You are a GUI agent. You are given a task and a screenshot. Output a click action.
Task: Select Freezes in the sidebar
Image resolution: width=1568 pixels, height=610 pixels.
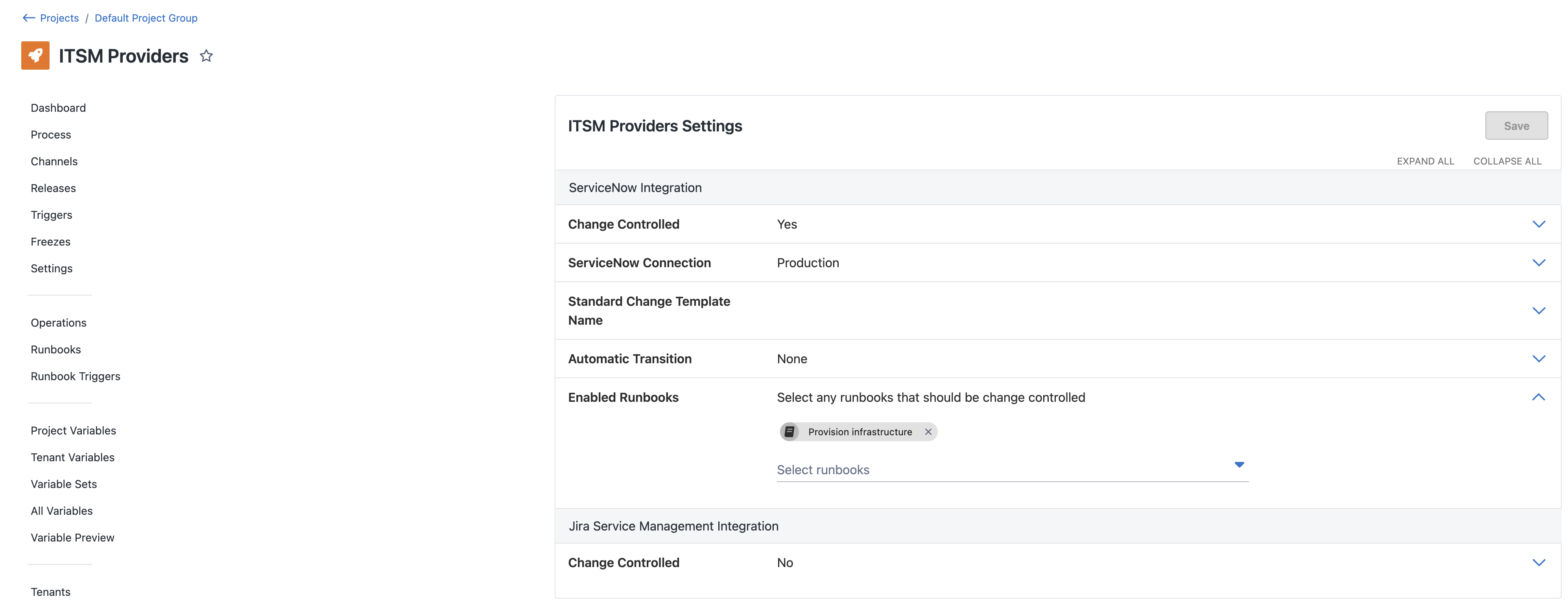[x=50, y=242]
